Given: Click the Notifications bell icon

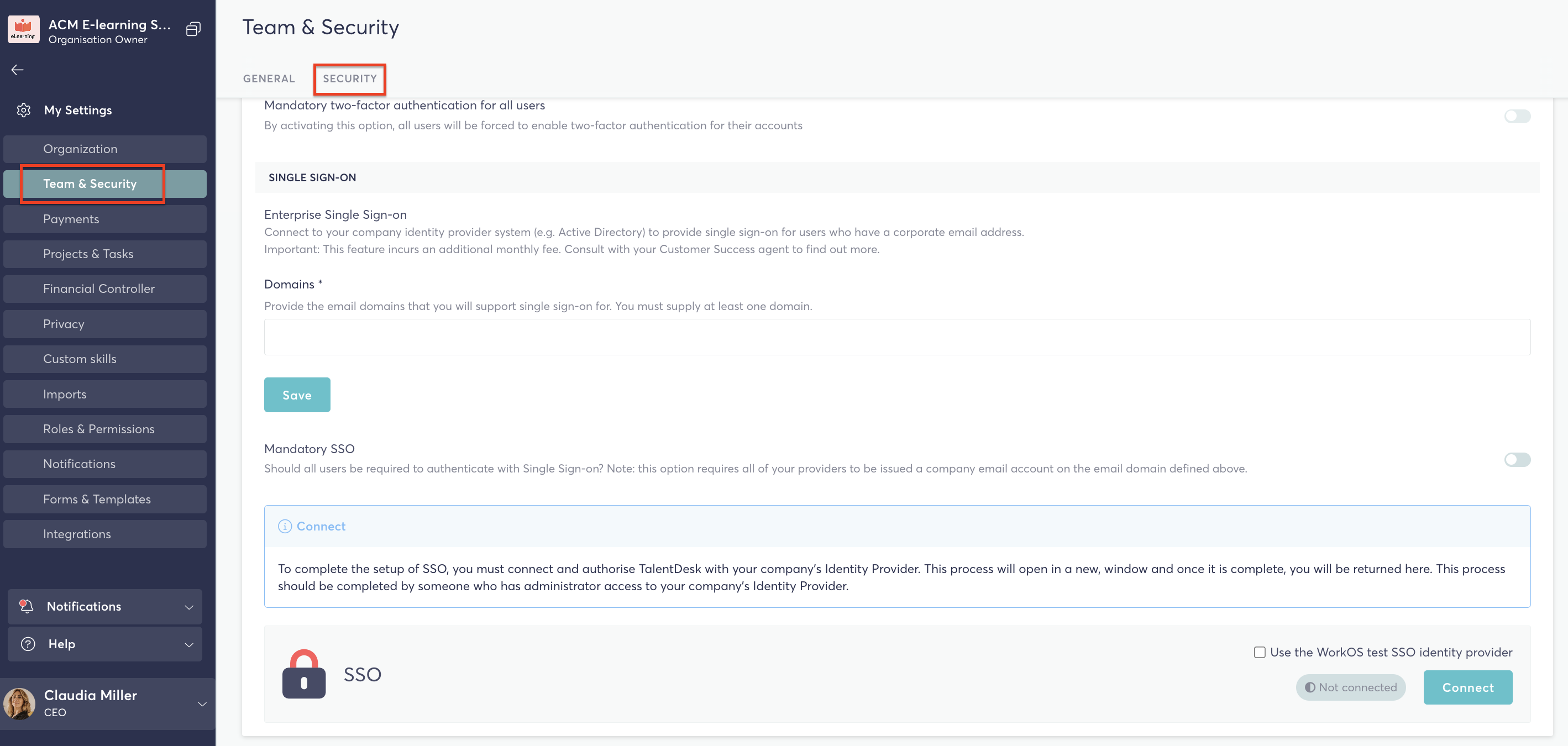Looking at the screenshot, I should [26, 606].
